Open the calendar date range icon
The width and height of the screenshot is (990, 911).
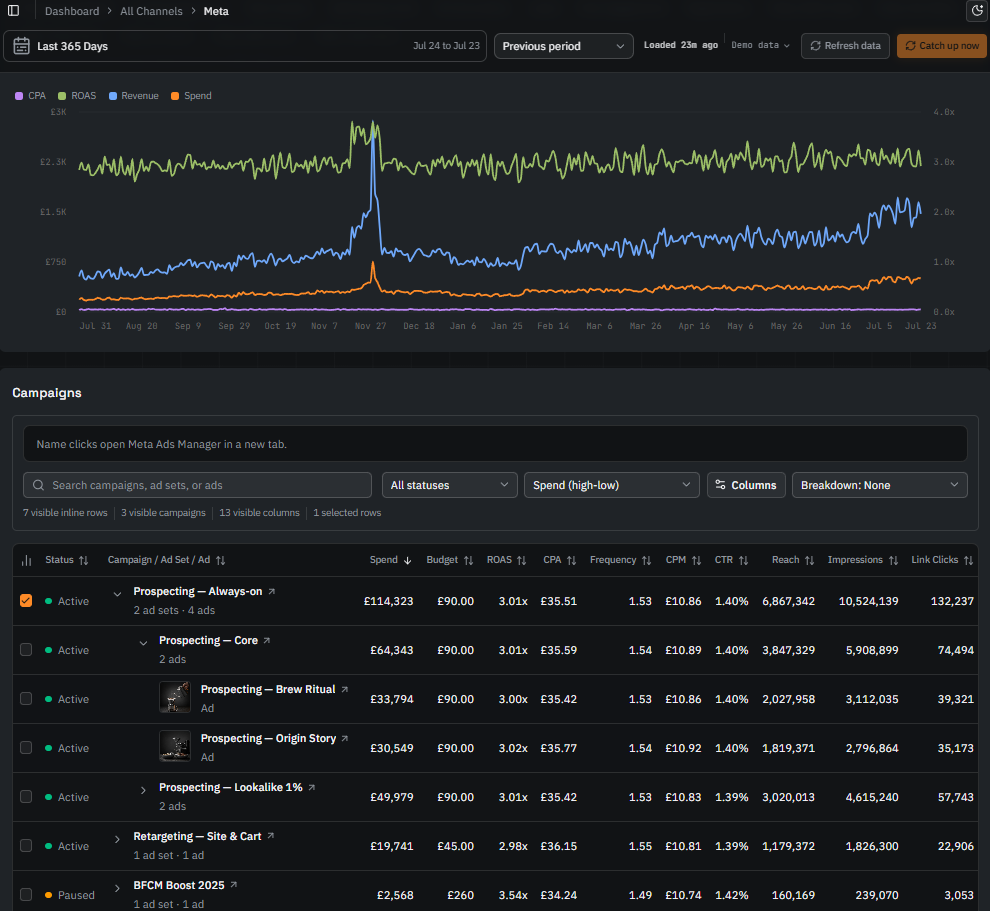pos(21,46)
